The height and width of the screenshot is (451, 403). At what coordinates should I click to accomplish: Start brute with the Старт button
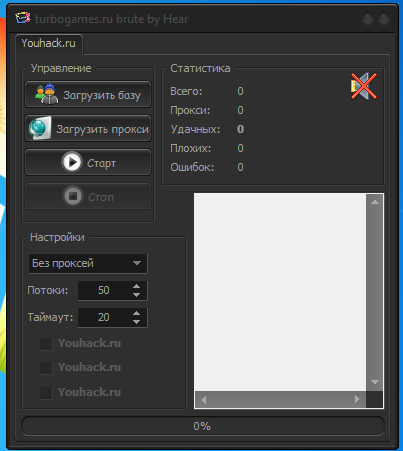click(x=88, y=163)
